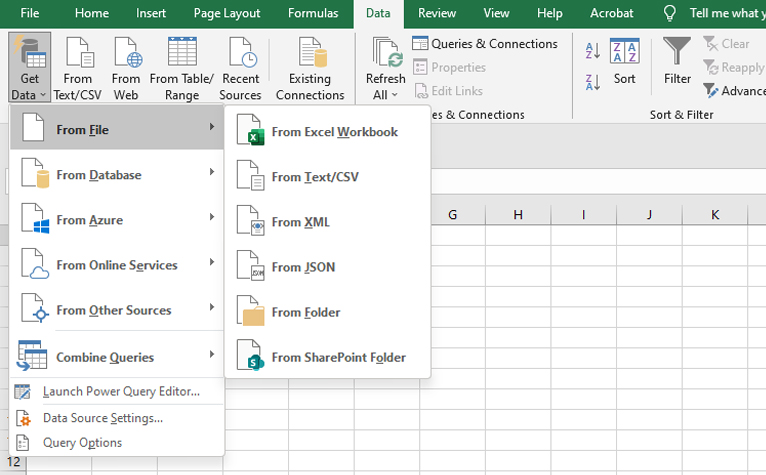Select row 12 header

click(14, 462)
